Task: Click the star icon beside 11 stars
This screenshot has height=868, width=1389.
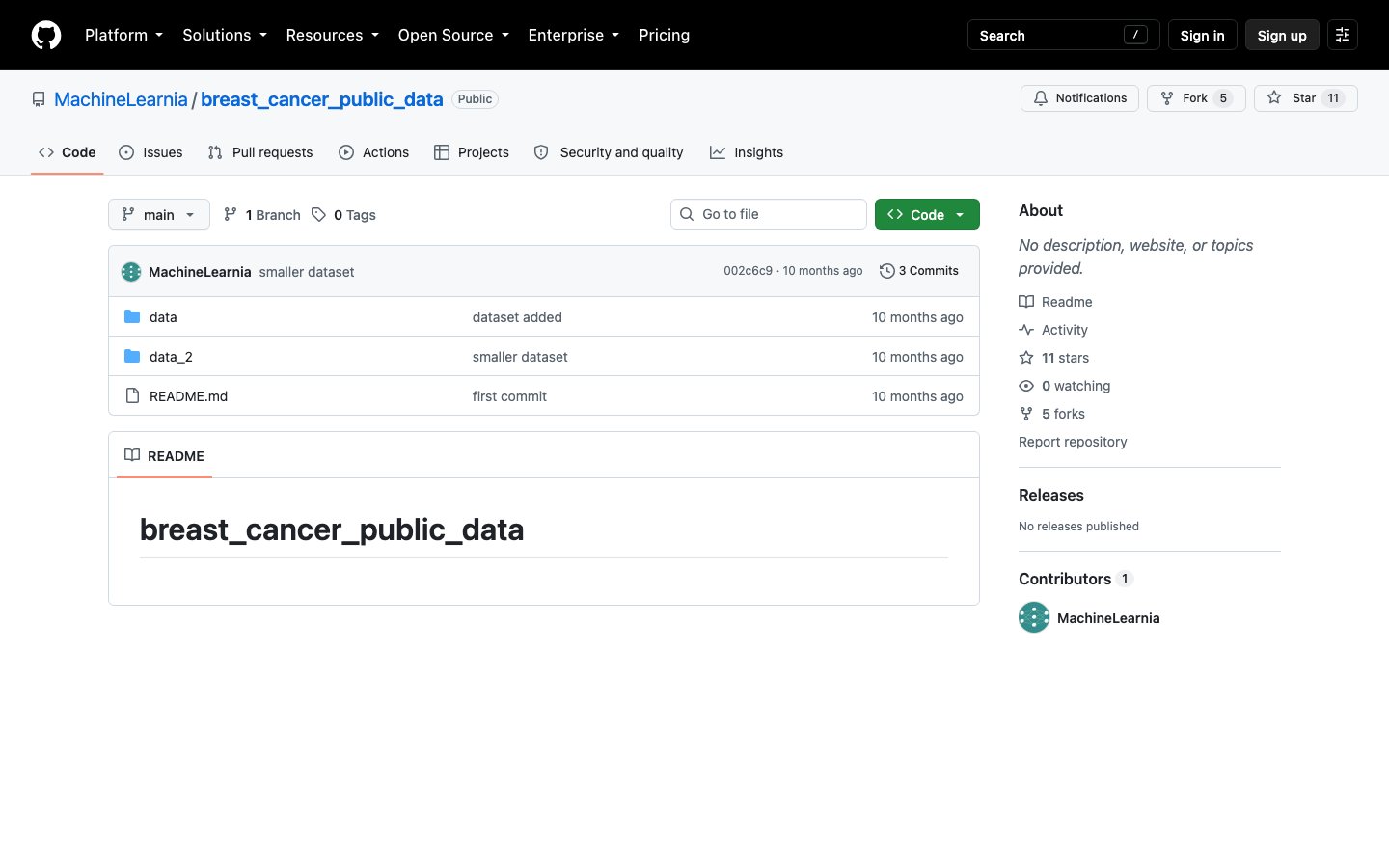Action: [1026, 358]
